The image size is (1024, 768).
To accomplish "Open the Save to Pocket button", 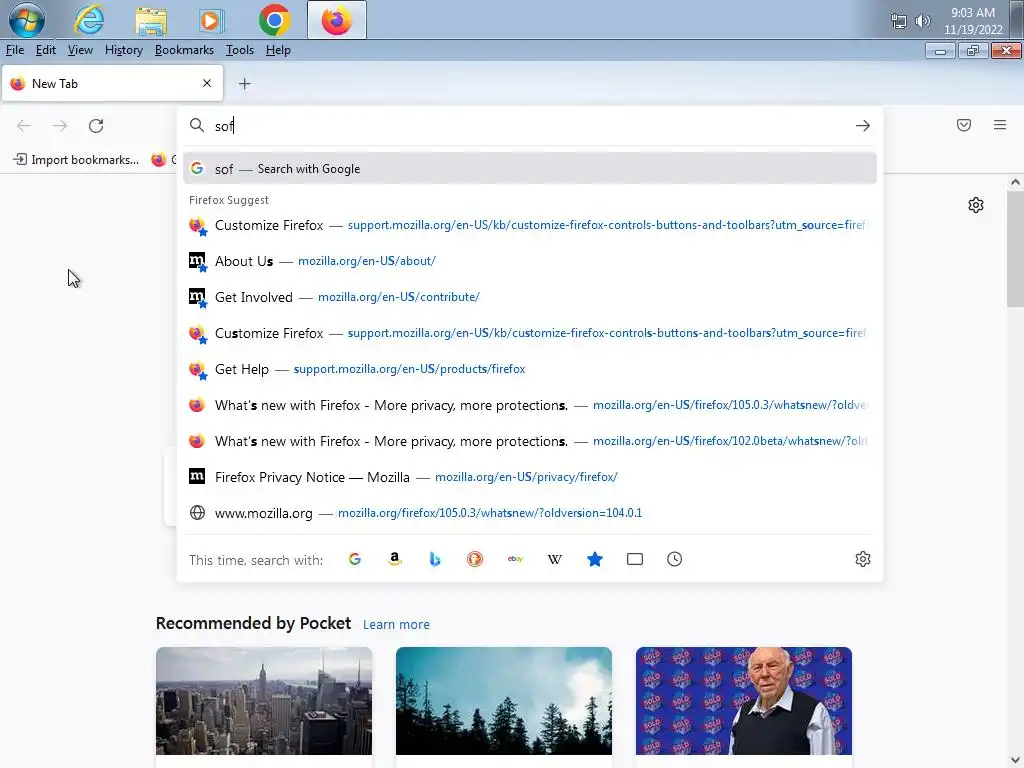I will [964, 125].
